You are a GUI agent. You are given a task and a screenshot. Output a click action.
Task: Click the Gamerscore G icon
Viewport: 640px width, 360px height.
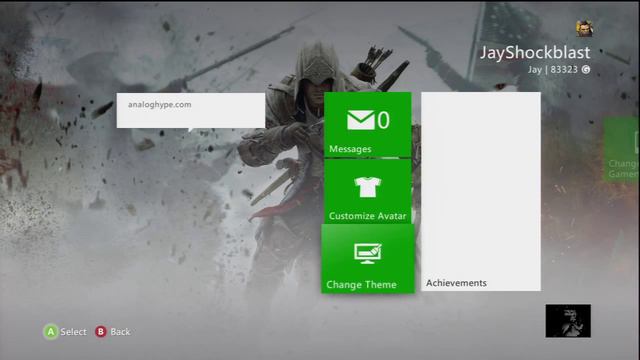point(586,69)
